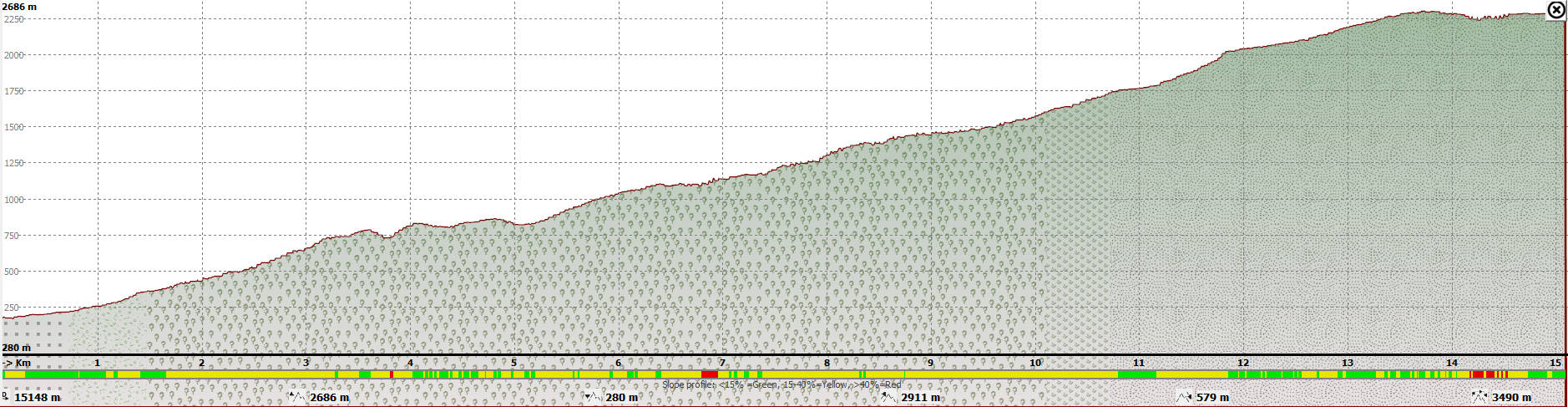Click the '280 m' value in bottom stats
The width and height of the screenshot is (1568, 407).
click(x=622, y=398)
